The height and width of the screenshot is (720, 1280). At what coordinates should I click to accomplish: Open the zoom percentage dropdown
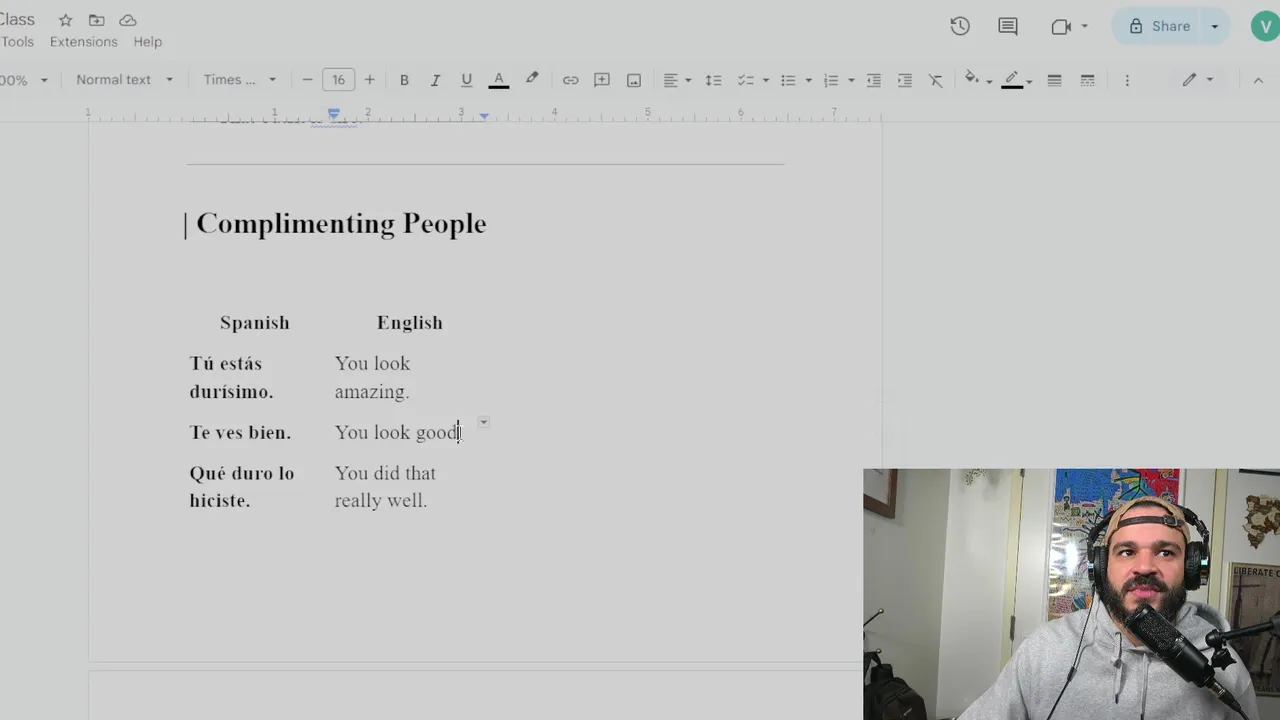[24, 80]
